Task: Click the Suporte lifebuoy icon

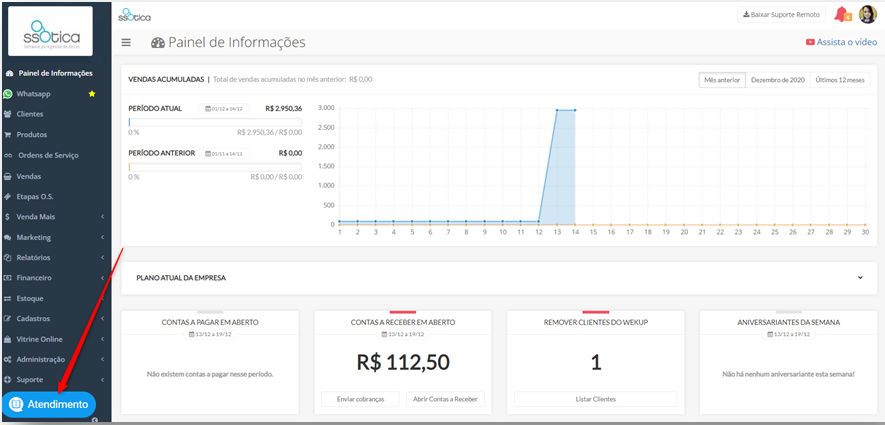Action: point(8,380)
